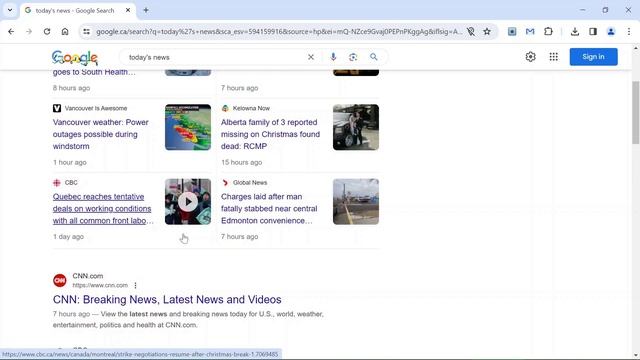Click the CNN.com site name
Viewport: 640px width, 360px height.
pos(88,276)
